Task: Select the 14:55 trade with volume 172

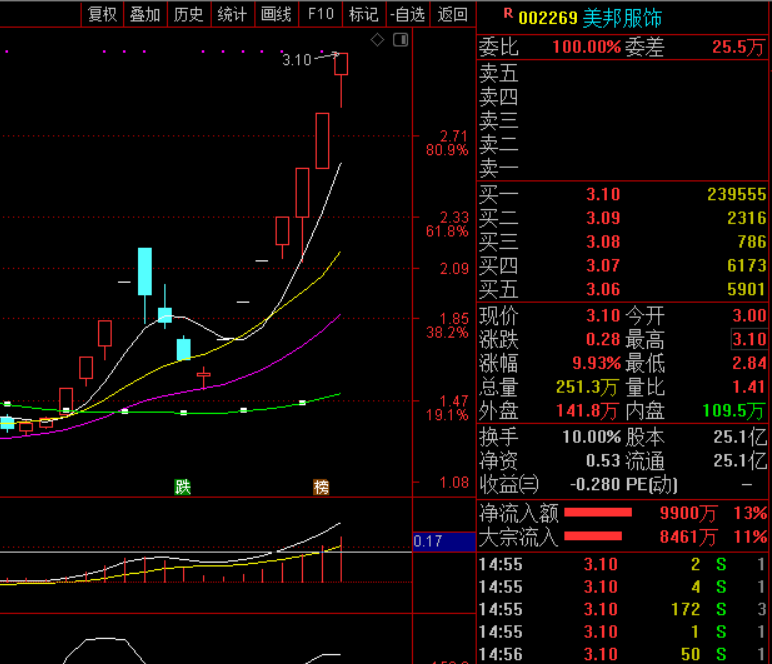Action: tap(622, 609)
